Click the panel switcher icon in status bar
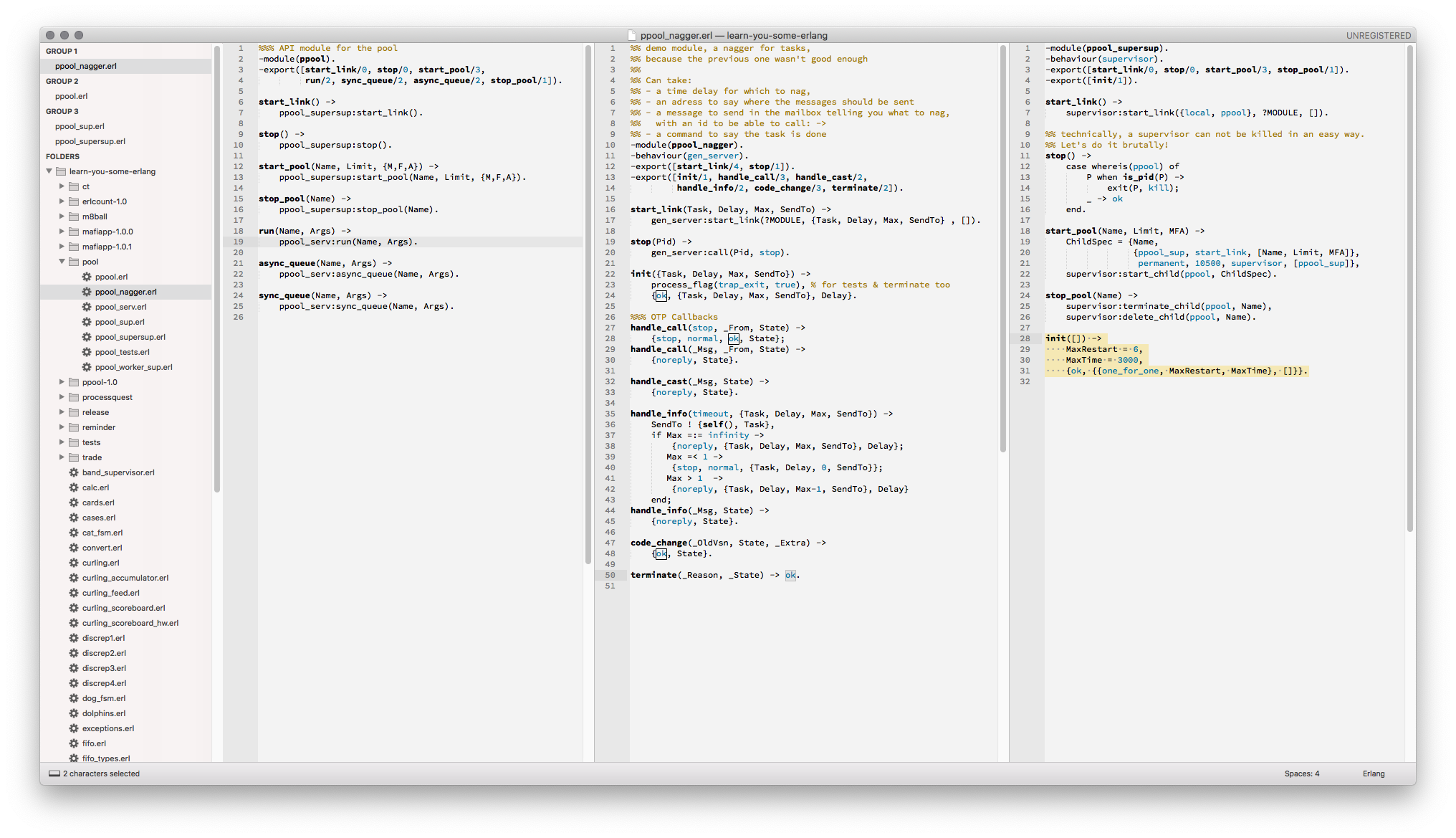1456x838 pixels. click(x=54, y=773)
